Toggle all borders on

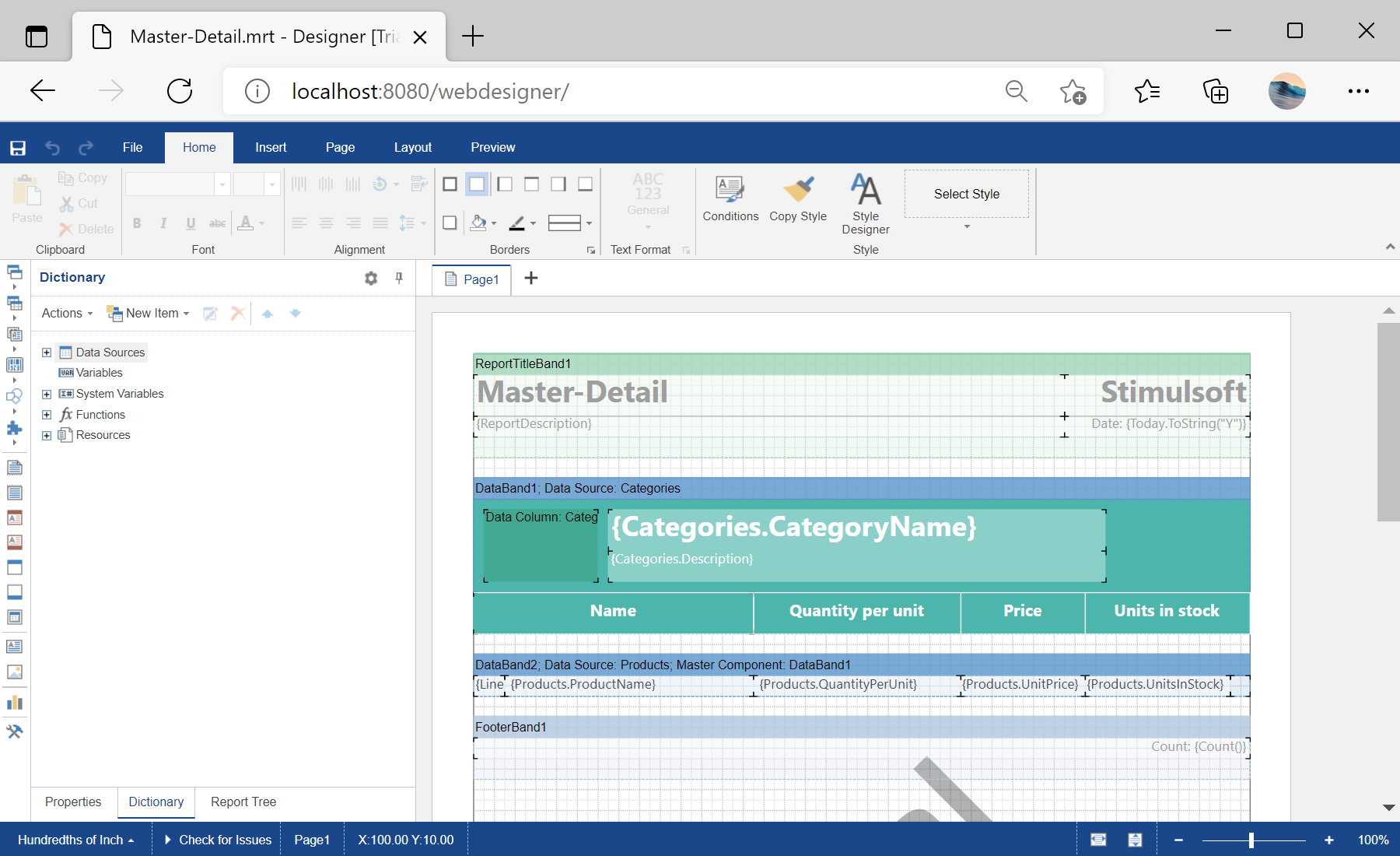pos(450,184)
